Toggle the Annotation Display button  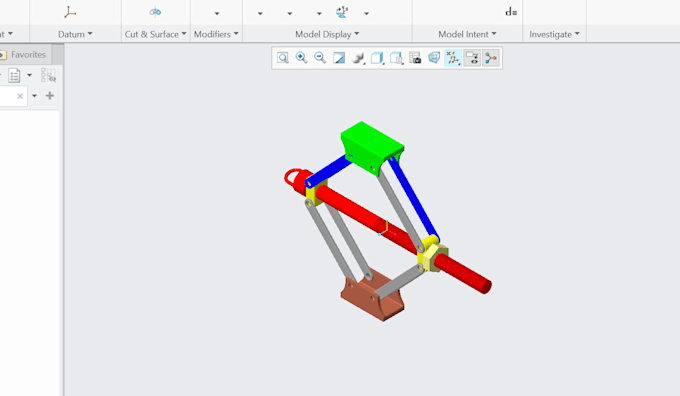coord(472,58)
